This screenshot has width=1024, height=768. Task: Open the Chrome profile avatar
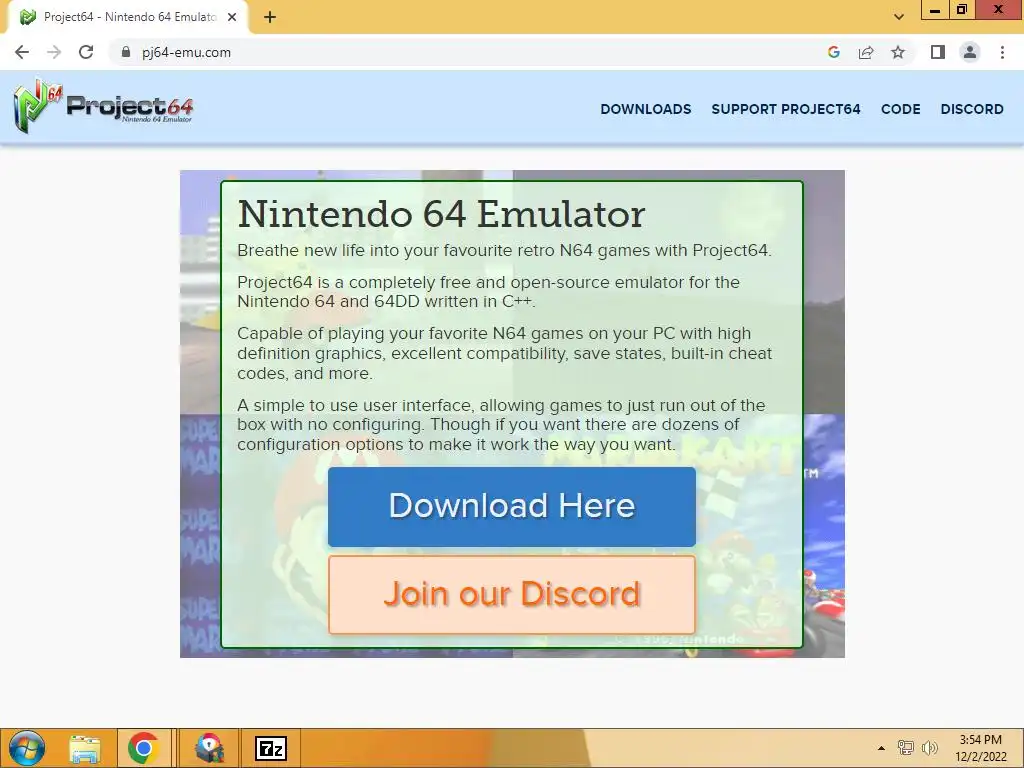[970, 52]
